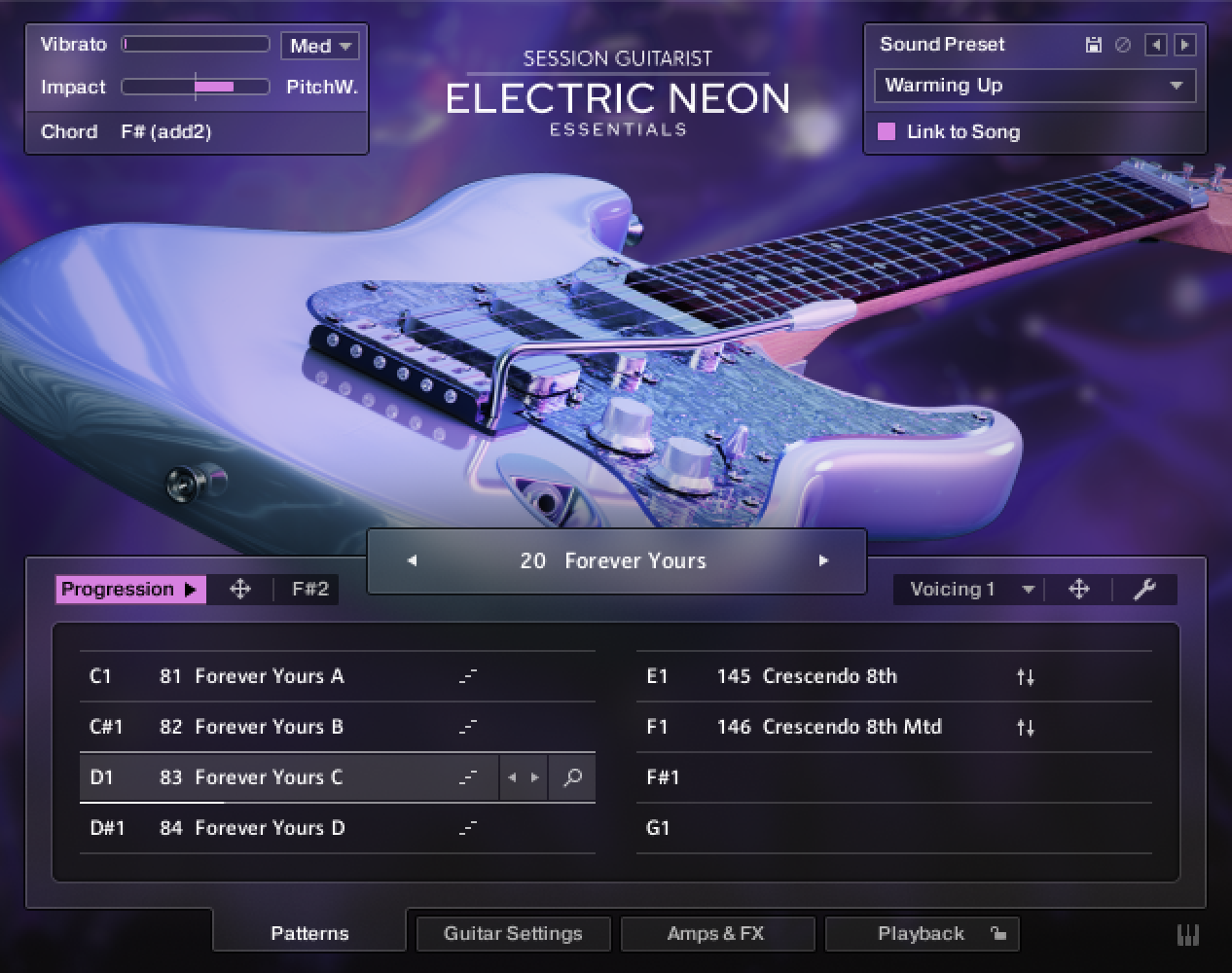Image resolution: width=1232 pixels, height=973 pixels.
Task: Go to previous sound preset arrow
Action: (x=1155, y=45)
